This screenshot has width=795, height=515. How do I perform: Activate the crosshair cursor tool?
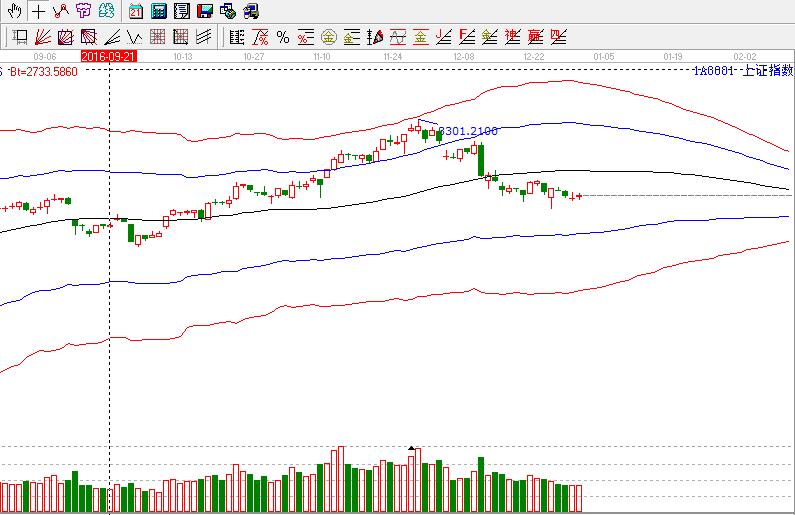point(37,12)
